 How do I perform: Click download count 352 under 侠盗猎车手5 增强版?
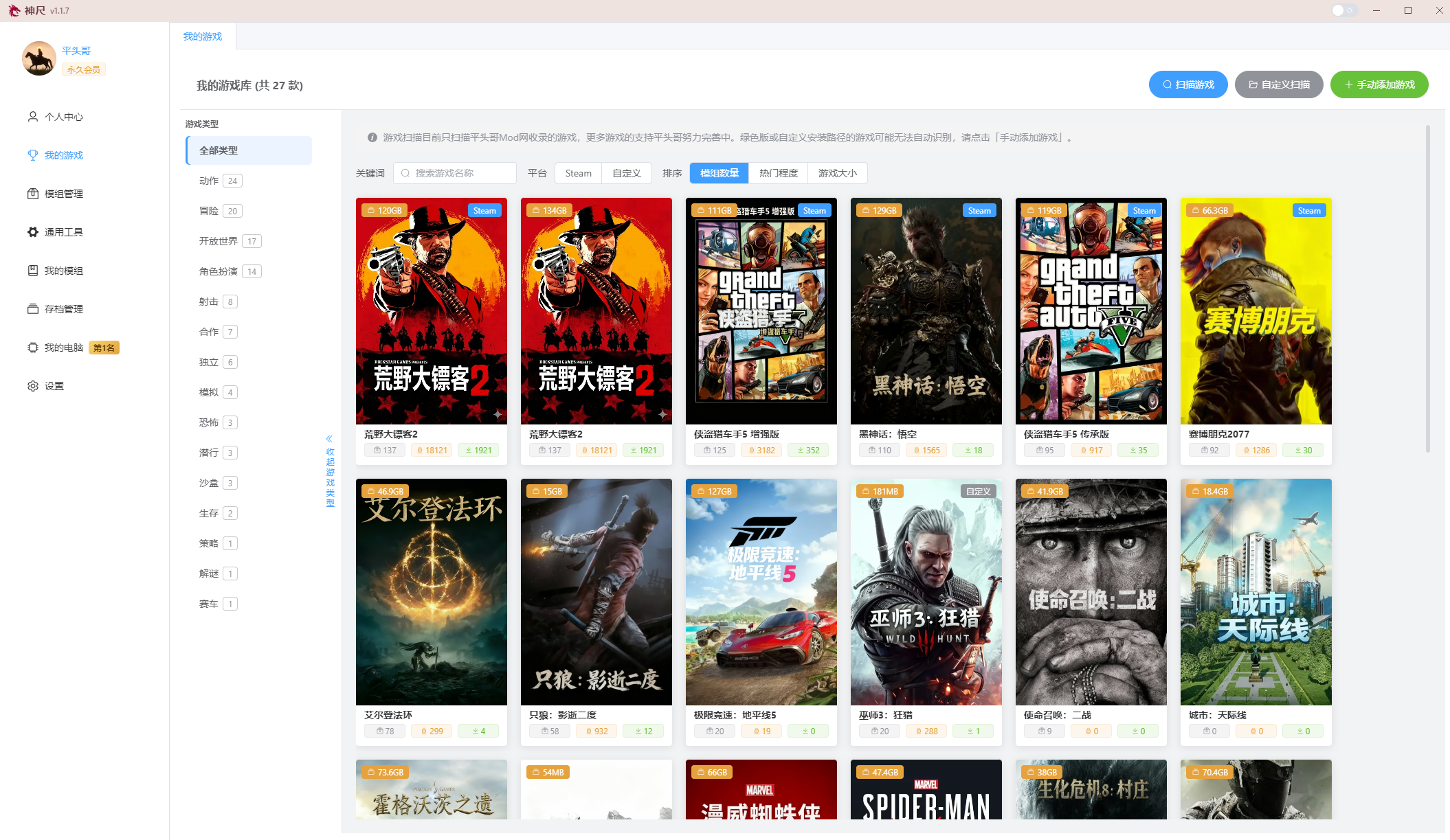pyautogui.click(x=808, y=451)
